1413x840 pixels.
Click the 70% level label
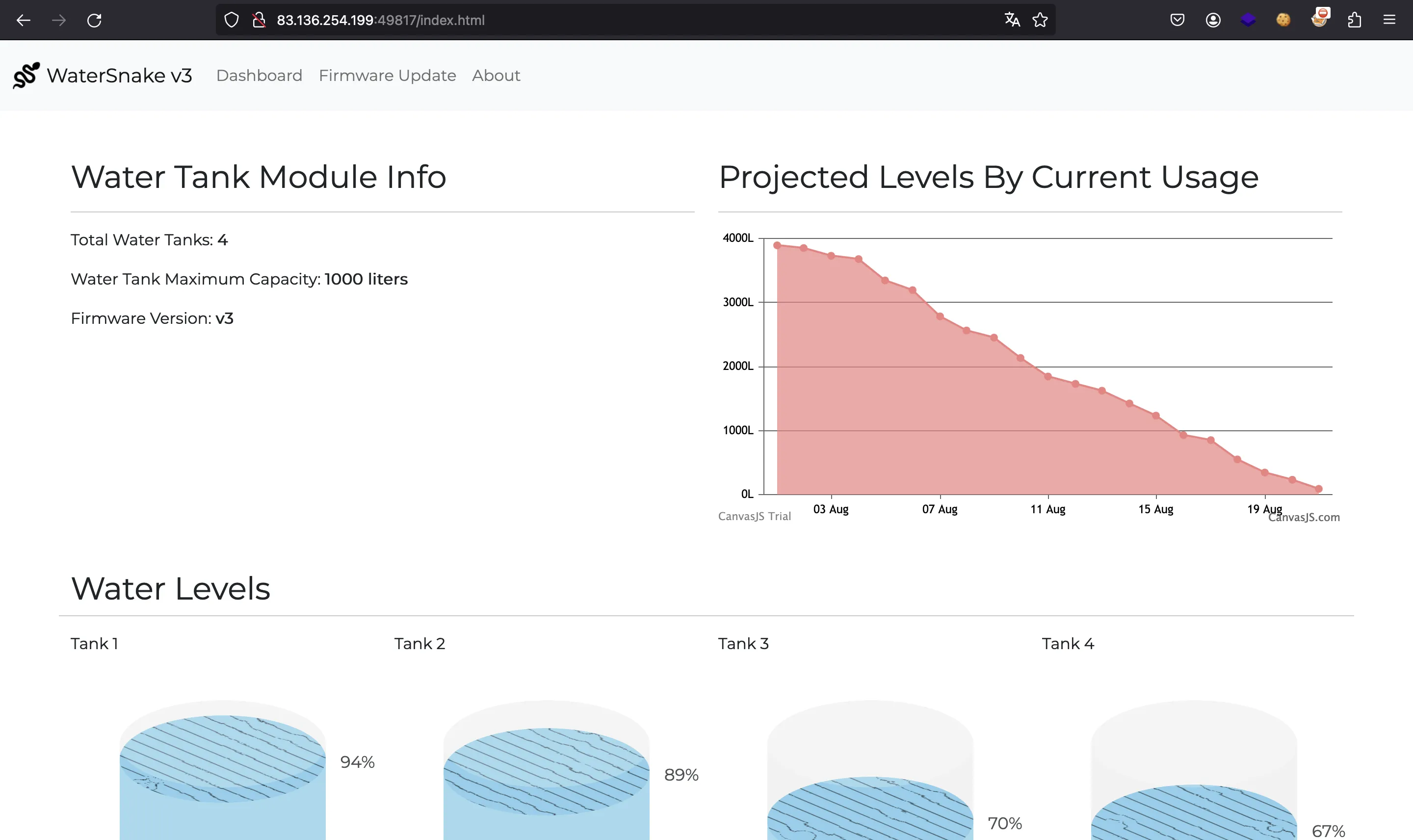point(1005,823)
